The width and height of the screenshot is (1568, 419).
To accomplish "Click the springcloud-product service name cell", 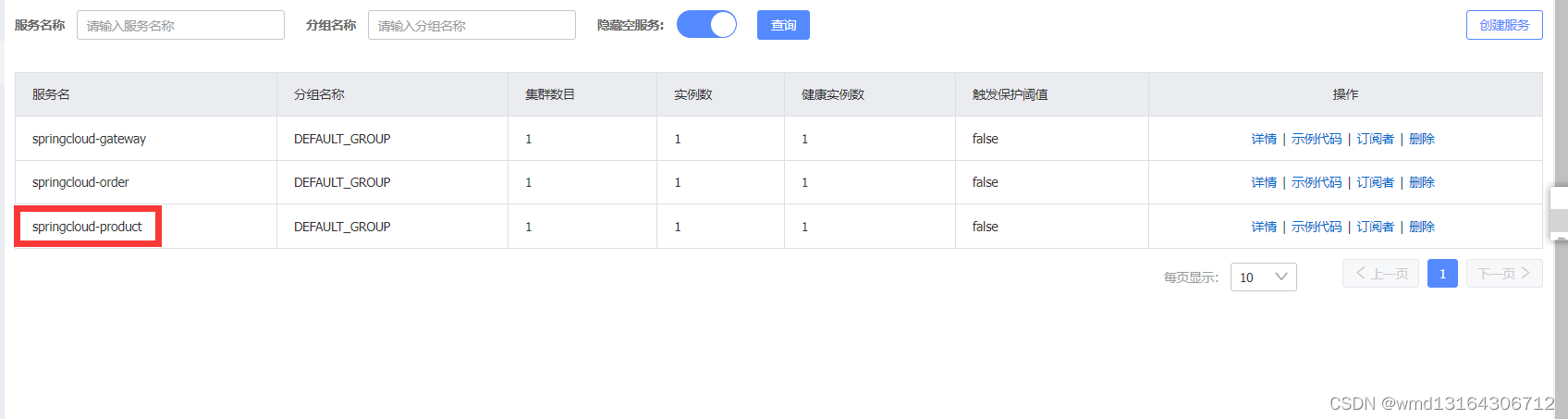I will [x=87, y=227].
